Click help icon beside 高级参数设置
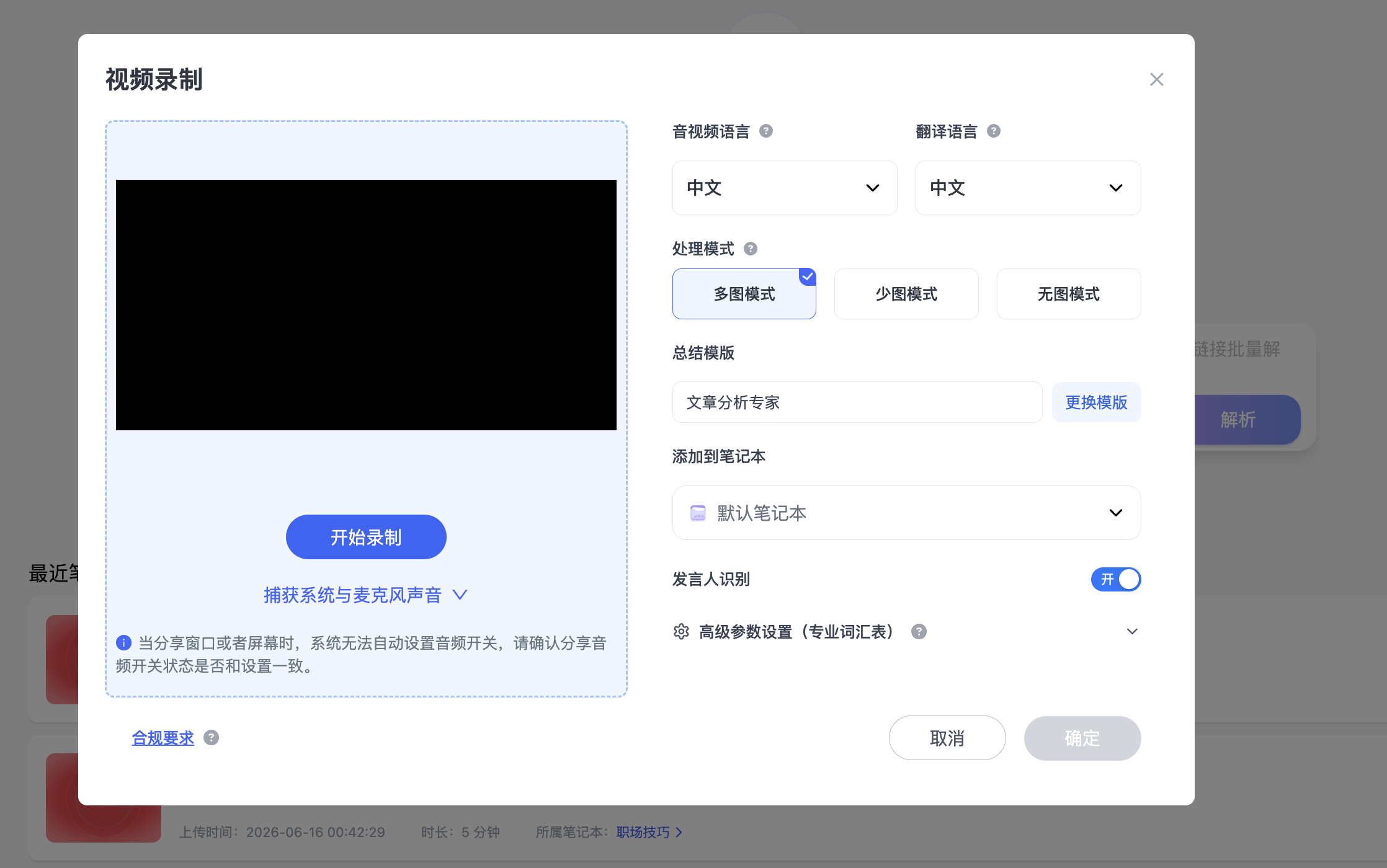The height and width of the screenshot is (868, 1387). [919, 631]
